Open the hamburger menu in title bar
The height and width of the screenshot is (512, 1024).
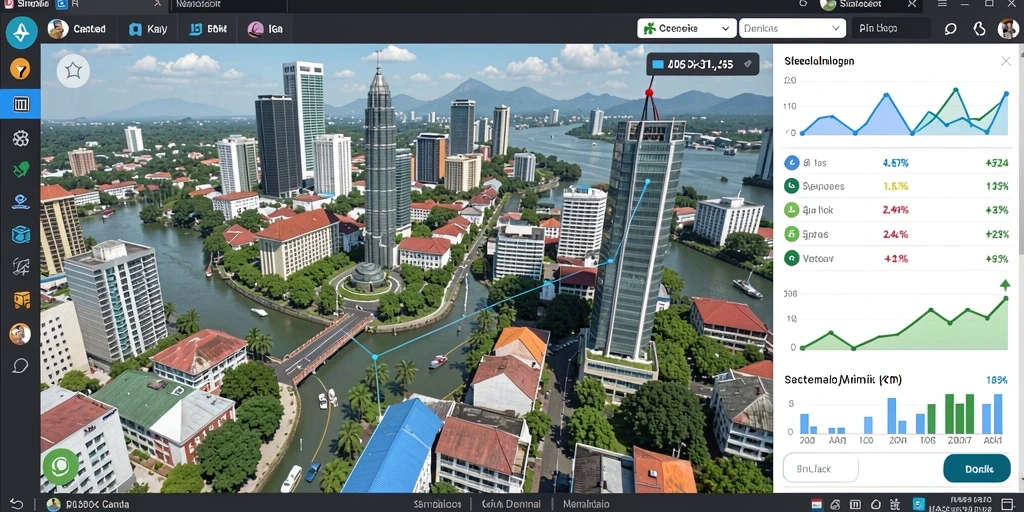(942, 4)
